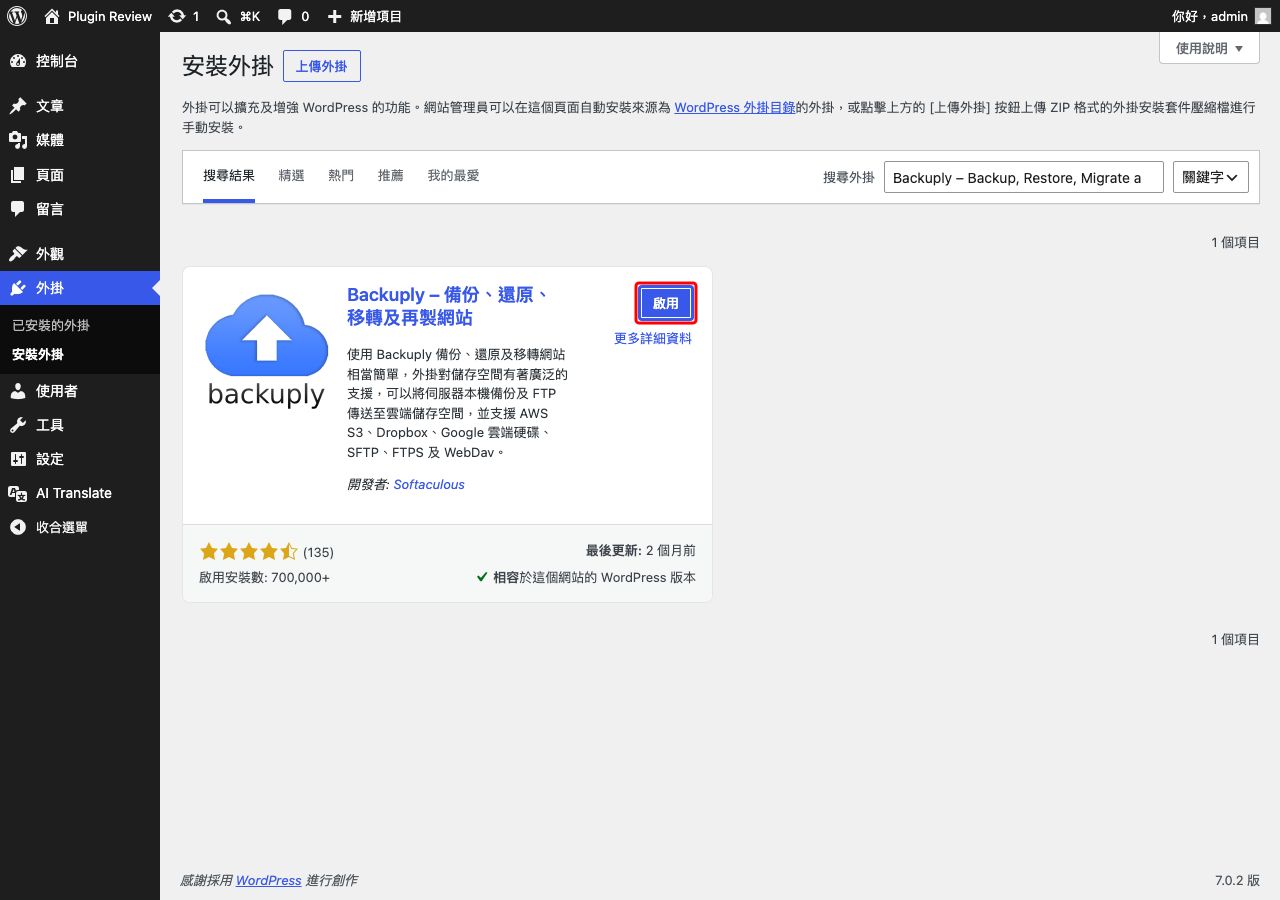1280x900 pixels.
Task: Click the 控制台 dashboard icon
Action: point(18,61)
